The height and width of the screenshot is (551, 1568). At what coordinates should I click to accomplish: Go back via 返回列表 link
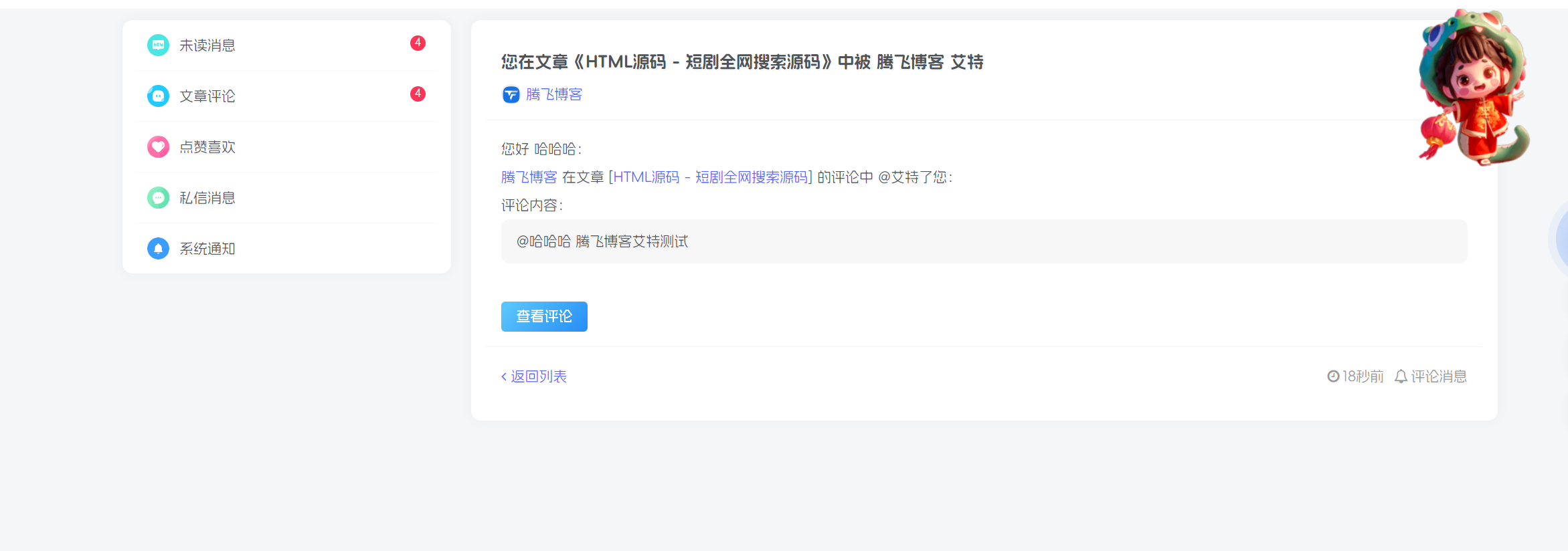[x=534, y=376]
